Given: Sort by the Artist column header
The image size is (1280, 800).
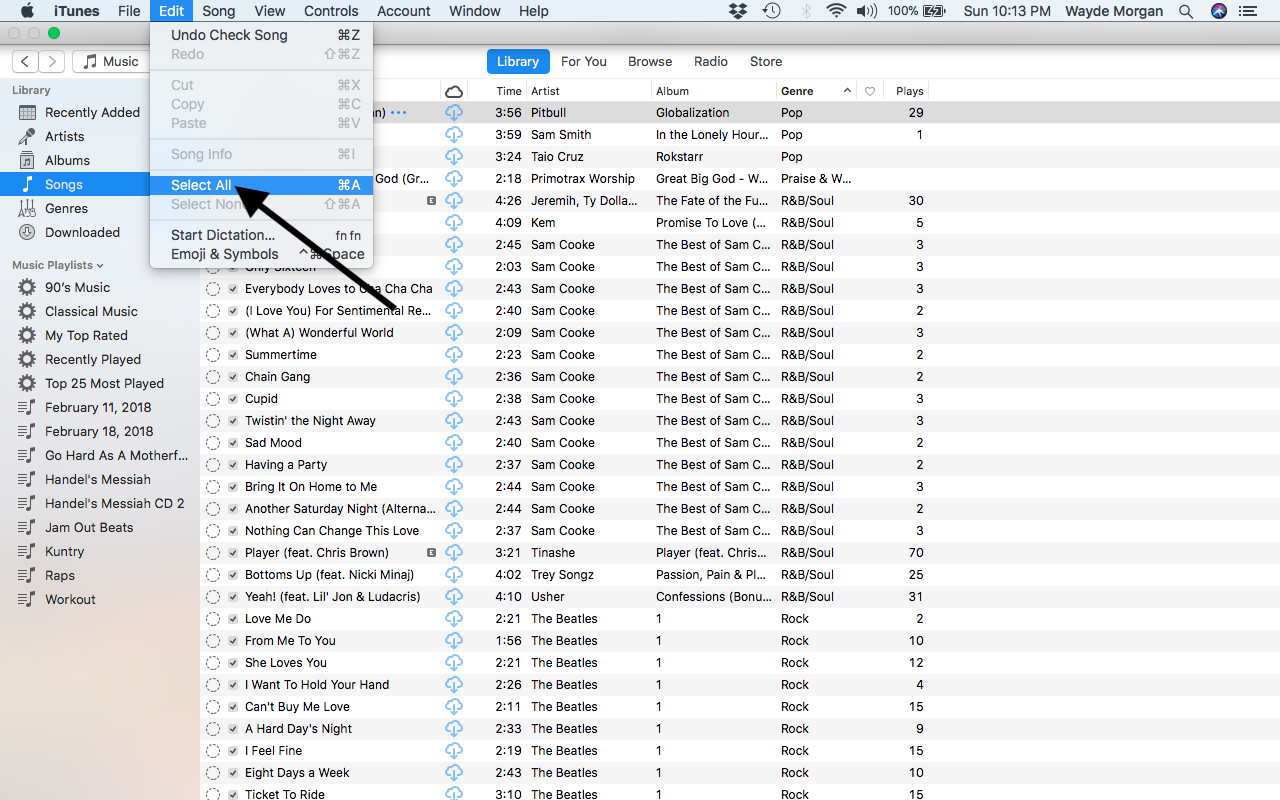Looking at the screenshot, I should 587,91.
